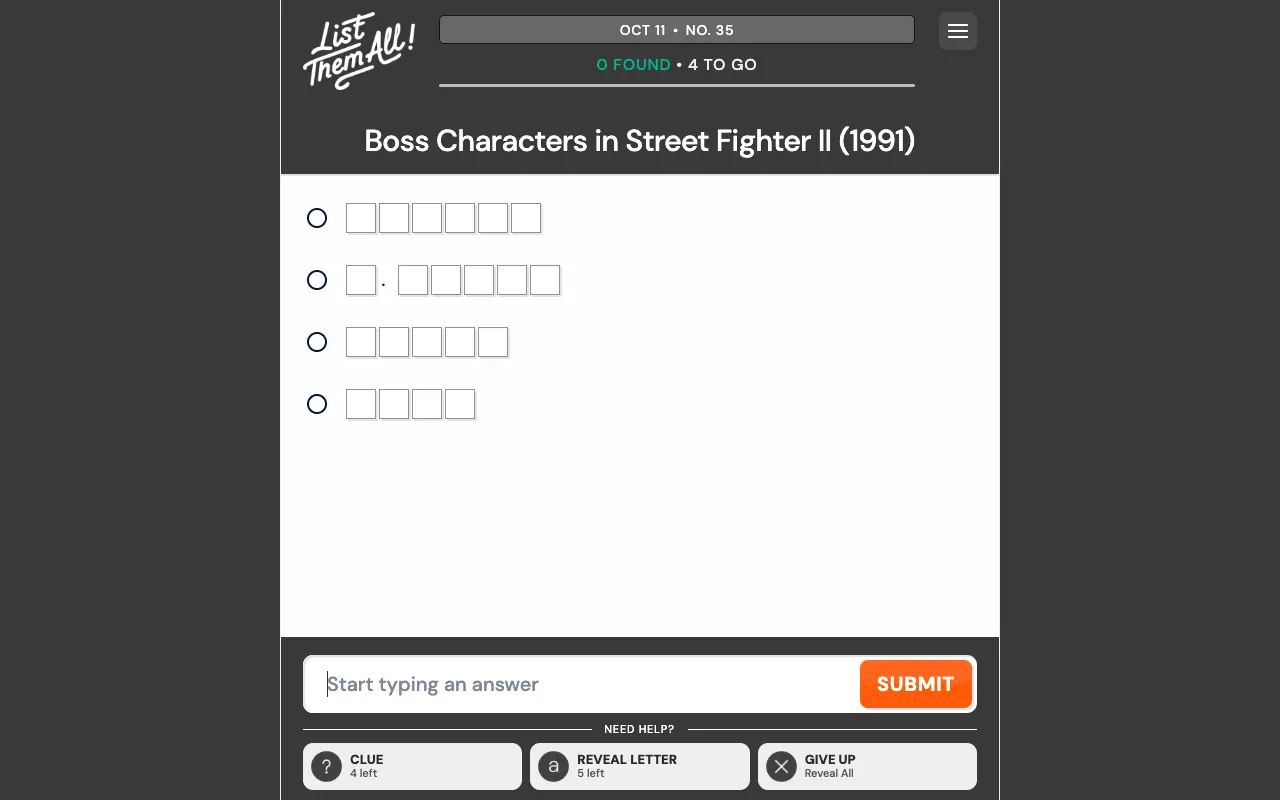This screenshot has height=800, width=1280.
Task: Select the first answer's circle marker
Action: 317,218
